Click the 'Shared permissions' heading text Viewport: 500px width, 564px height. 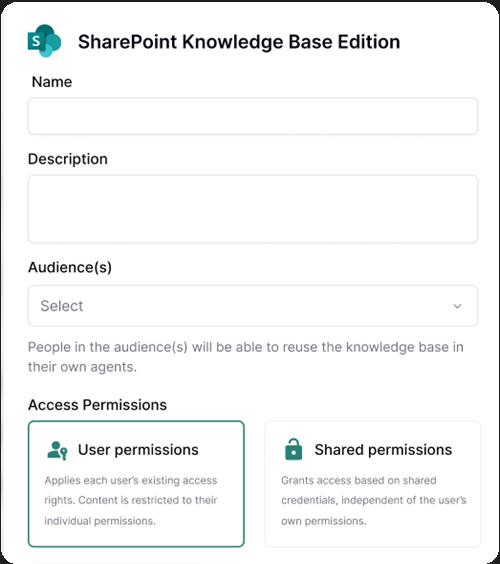pos(383,450)
